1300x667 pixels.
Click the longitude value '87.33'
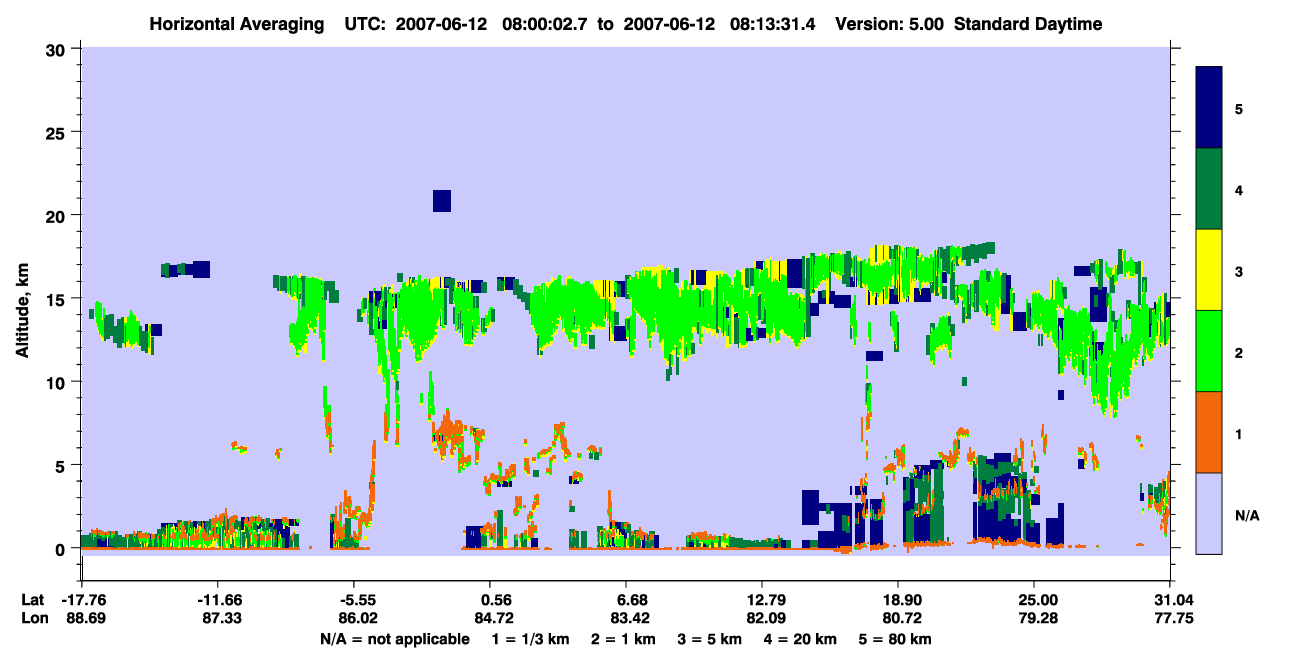(219, 619)
